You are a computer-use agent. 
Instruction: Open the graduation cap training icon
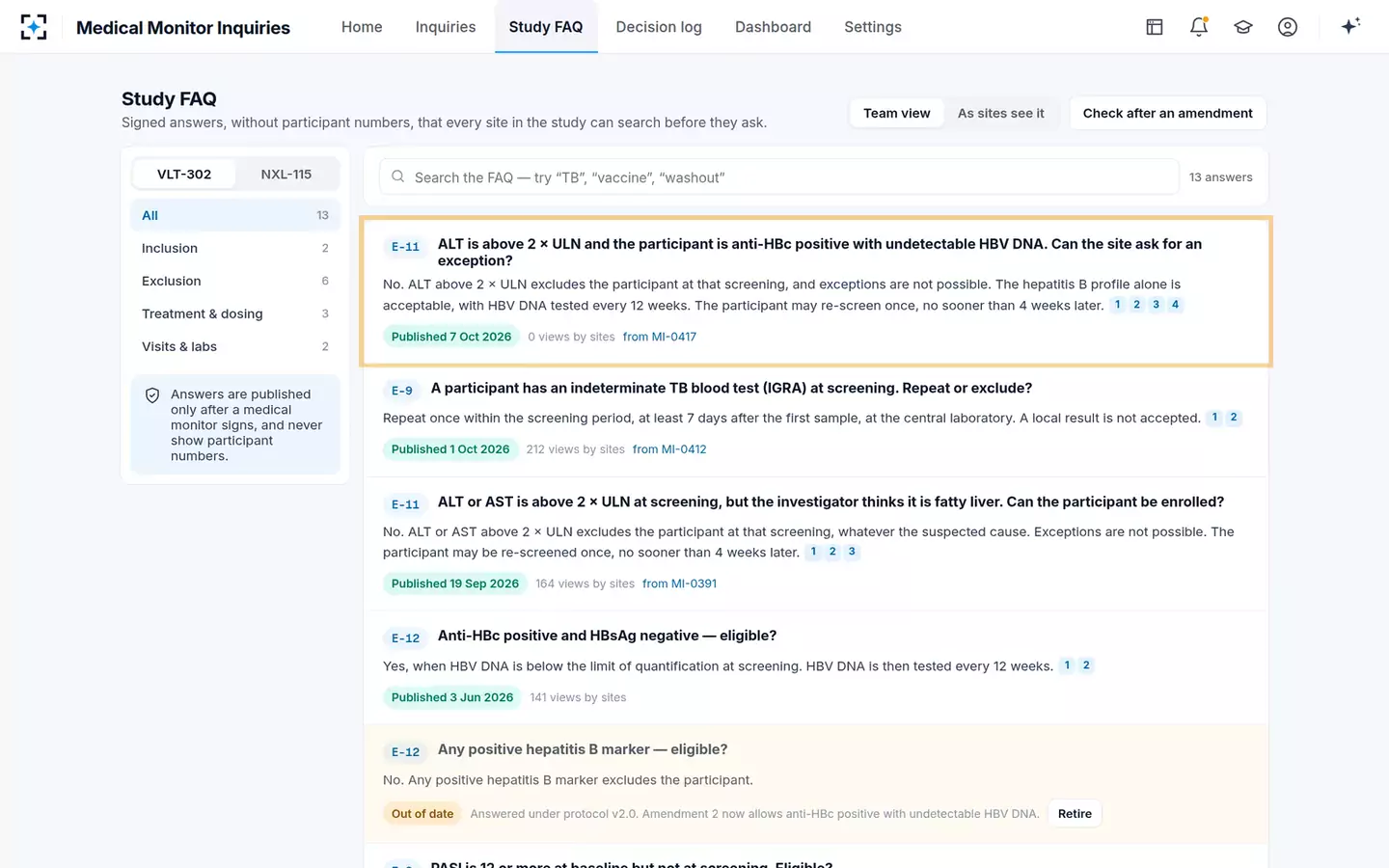pyautogui.click(x=1243, y=27)
